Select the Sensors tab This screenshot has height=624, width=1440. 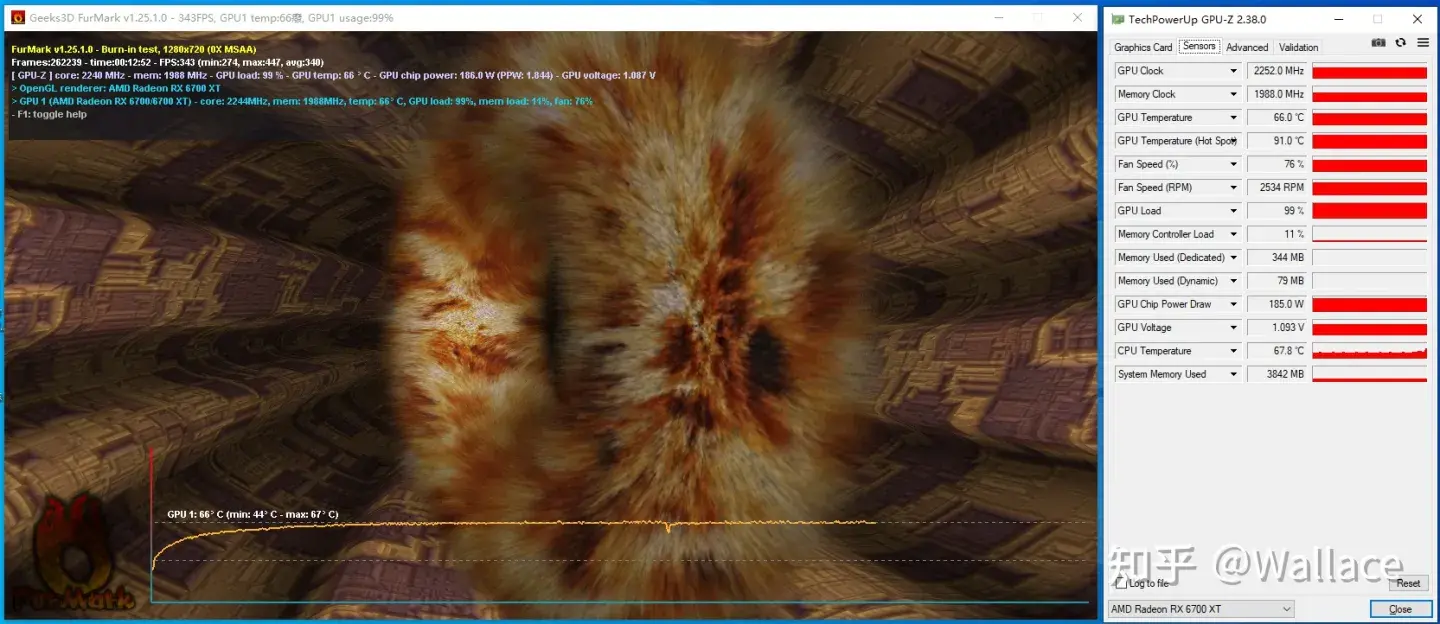pyautogui.click(x=1199, y=46)
